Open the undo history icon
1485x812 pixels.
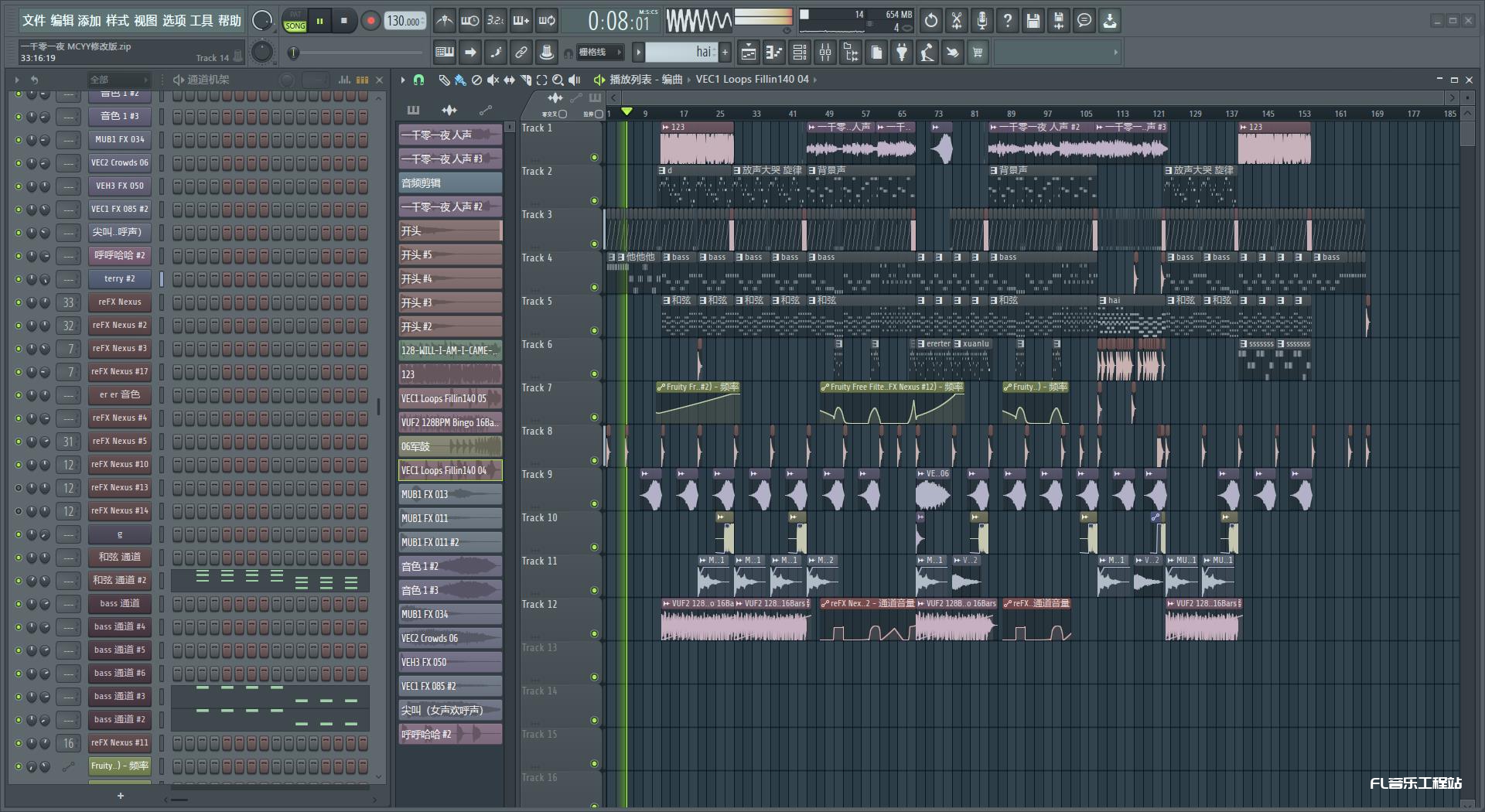point(931,21)
